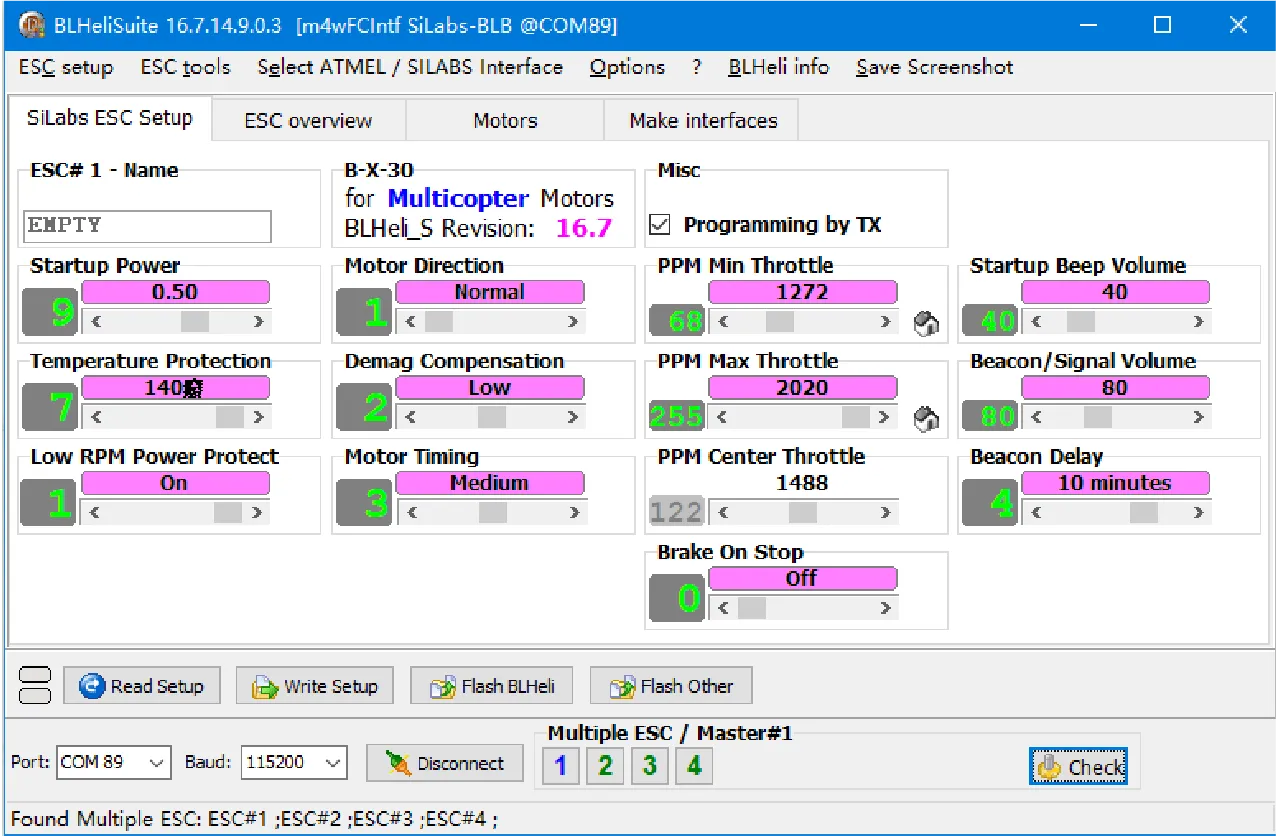Click the icon beside PPM Min Throttle slider
Image resolution: width=1276 pixels, height=836 pixels.
pos(926,322)
